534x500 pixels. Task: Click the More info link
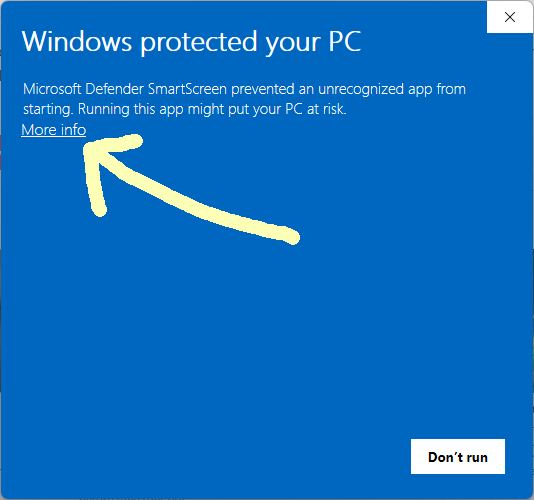[54, 130]
